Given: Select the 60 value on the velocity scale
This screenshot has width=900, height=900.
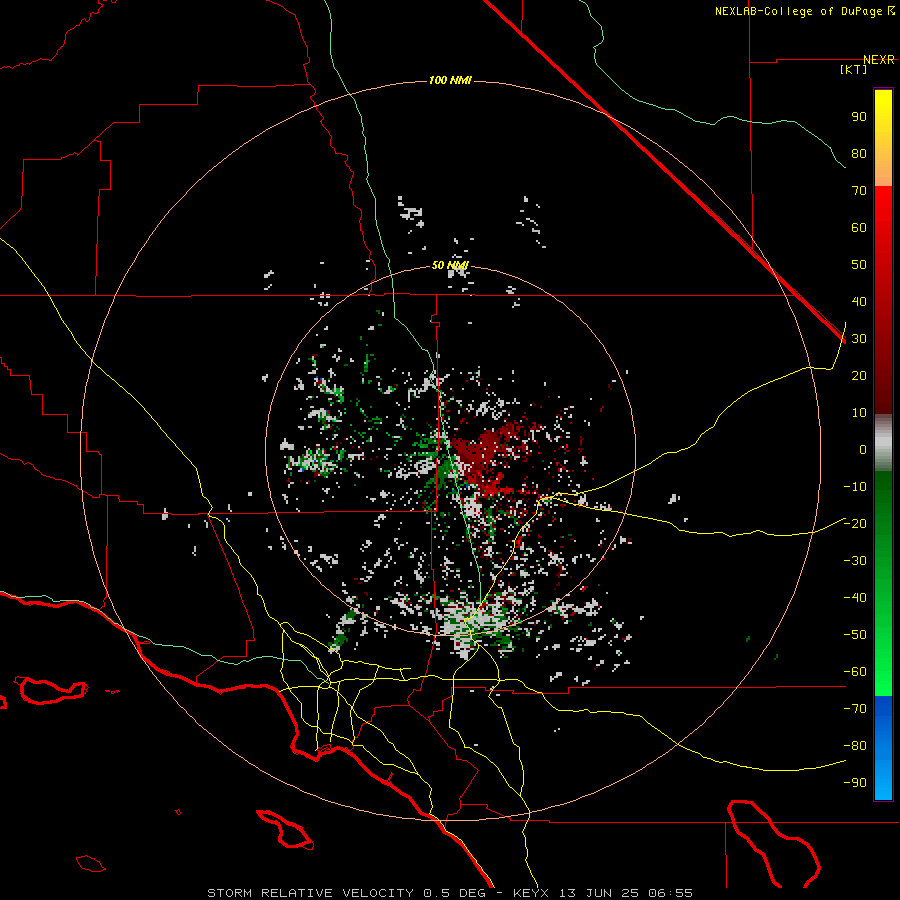Looking at the screenshot, I should 859,227.
